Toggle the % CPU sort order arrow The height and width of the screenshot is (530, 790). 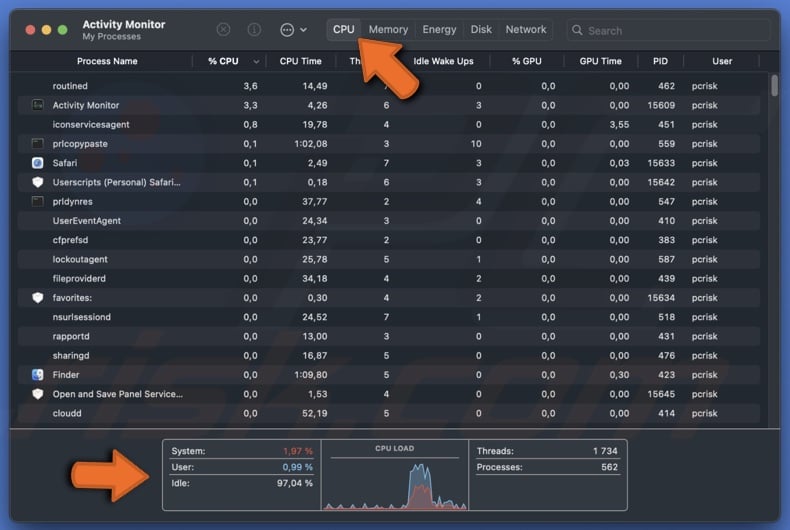[256, 61]
